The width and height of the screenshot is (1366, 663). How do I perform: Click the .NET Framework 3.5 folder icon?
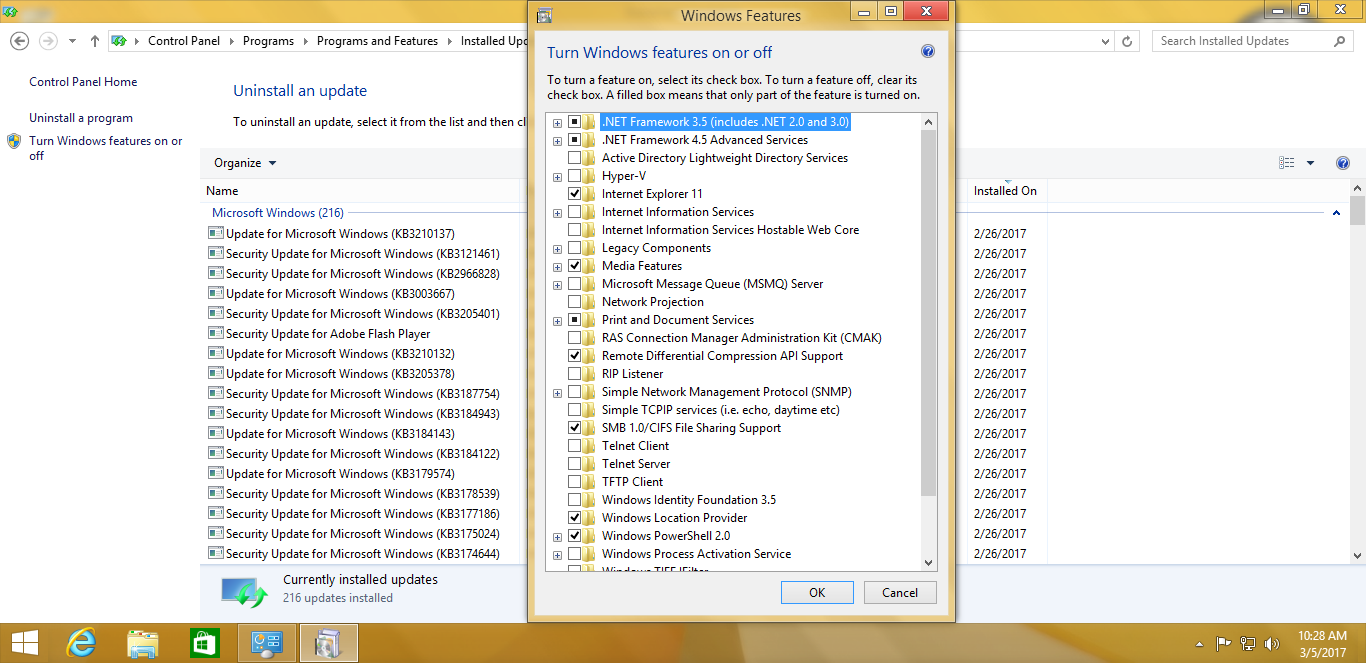[x=590, y=122]
